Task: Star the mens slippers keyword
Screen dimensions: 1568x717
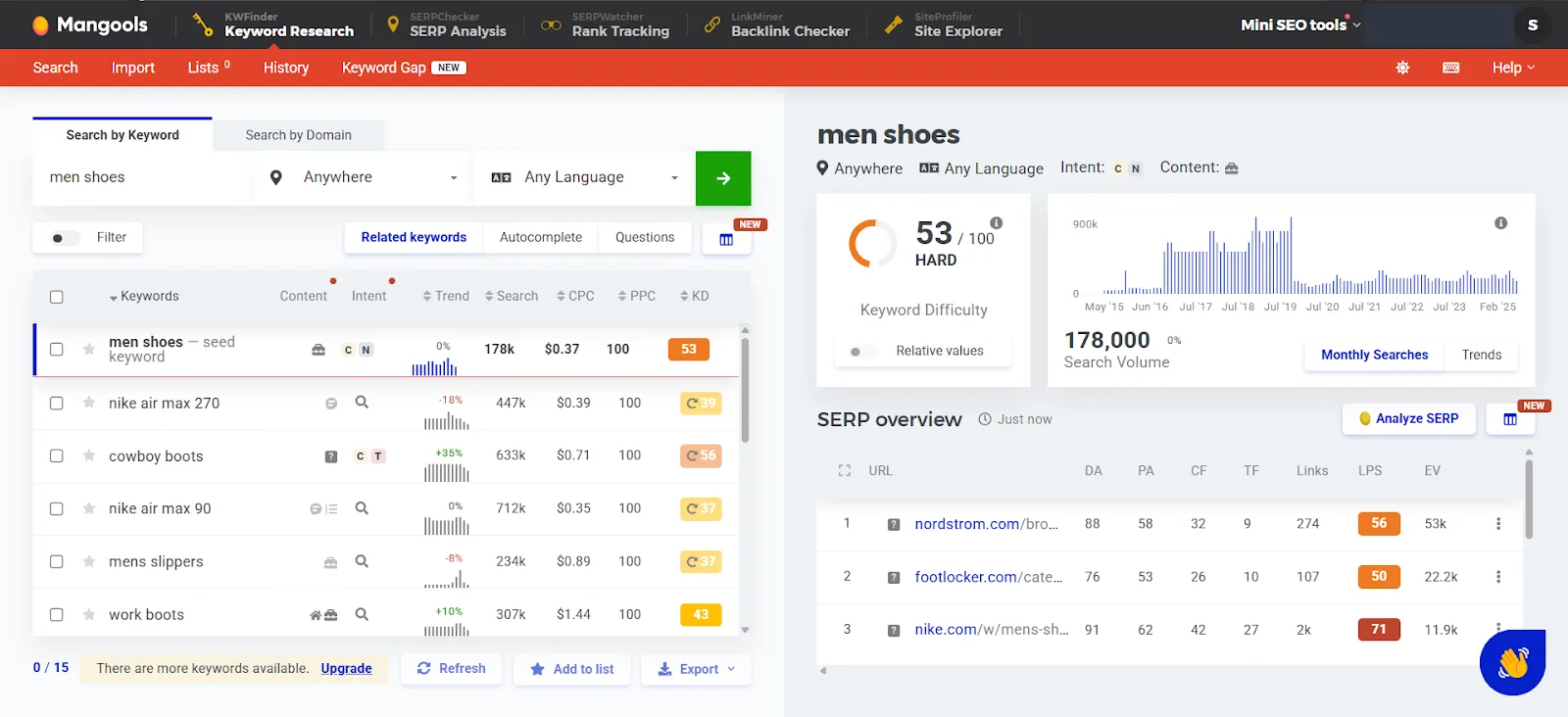Action: 89,561
